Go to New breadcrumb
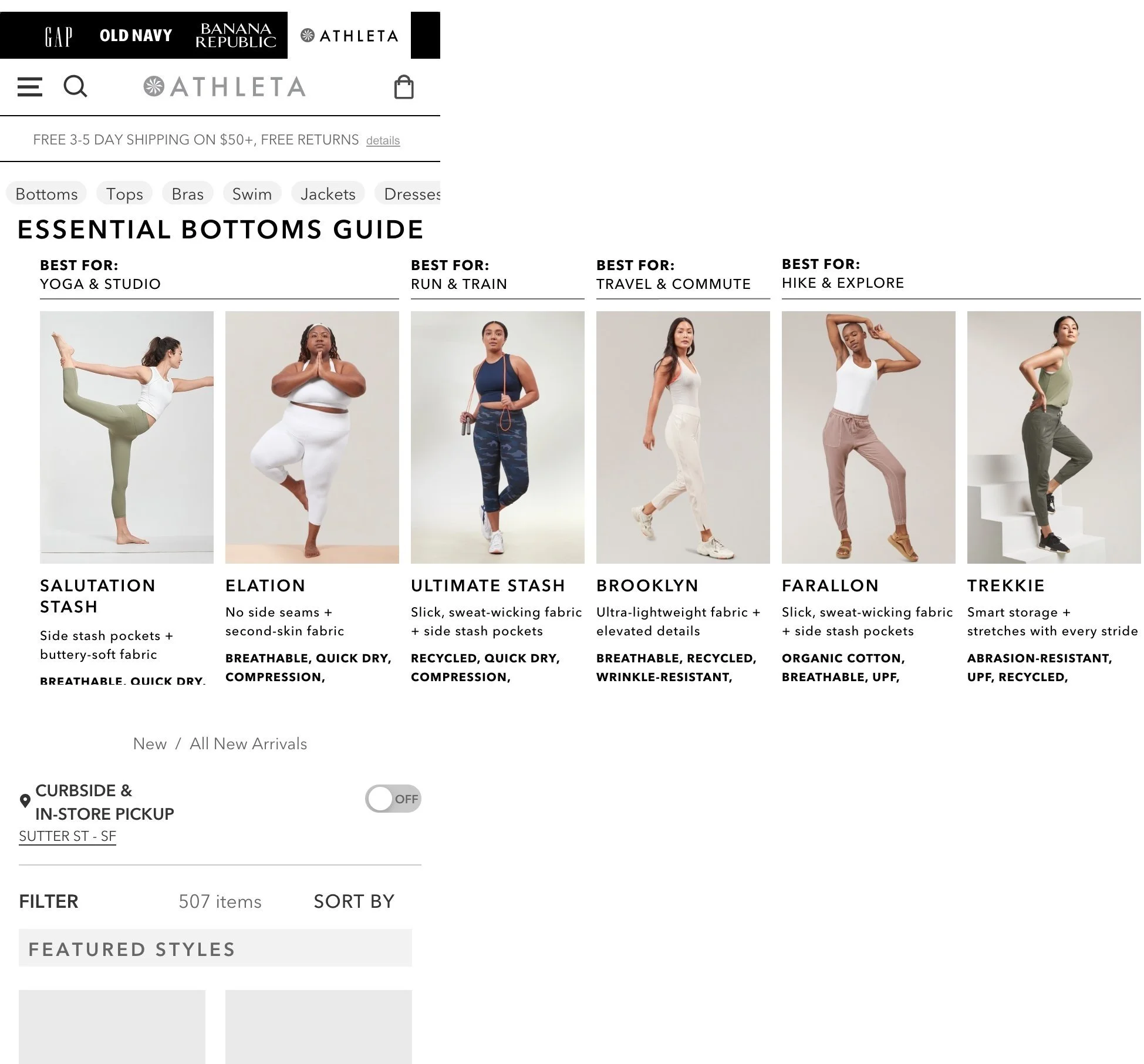Screen dimensions: 1144x1064 (150, 744)
